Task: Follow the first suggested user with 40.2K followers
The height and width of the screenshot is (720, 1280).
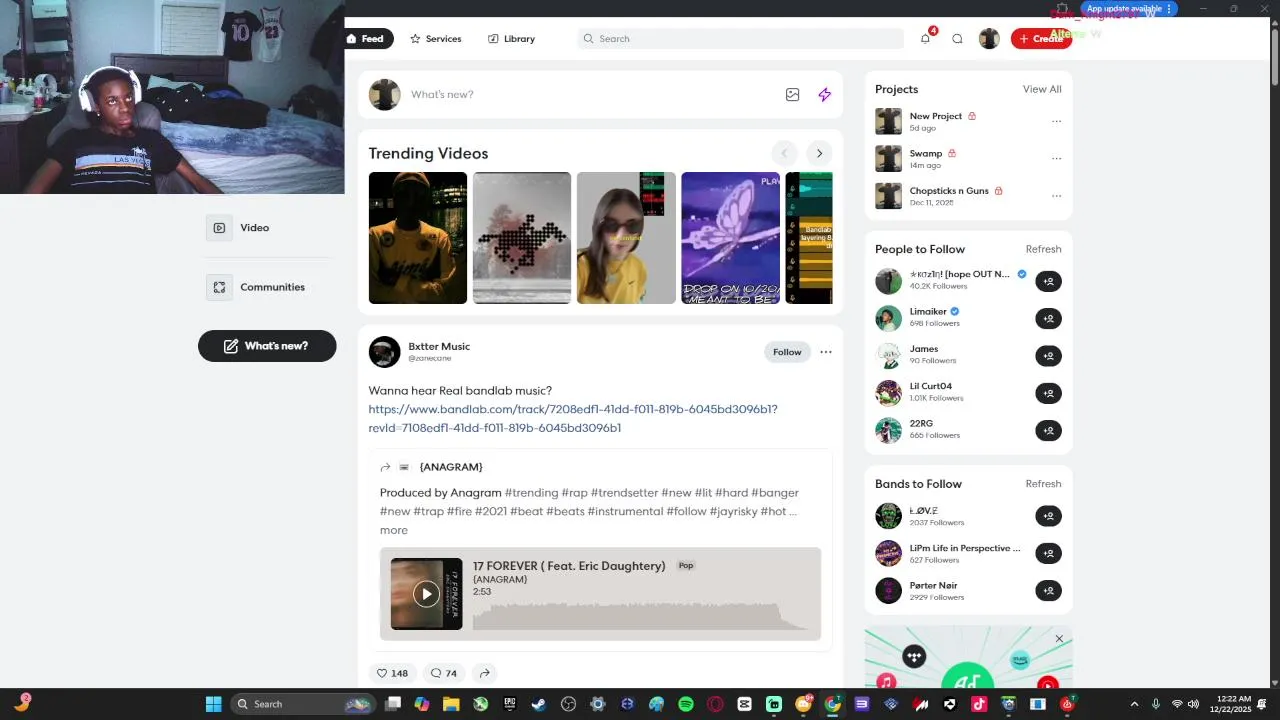Action: pos(1048,282)
